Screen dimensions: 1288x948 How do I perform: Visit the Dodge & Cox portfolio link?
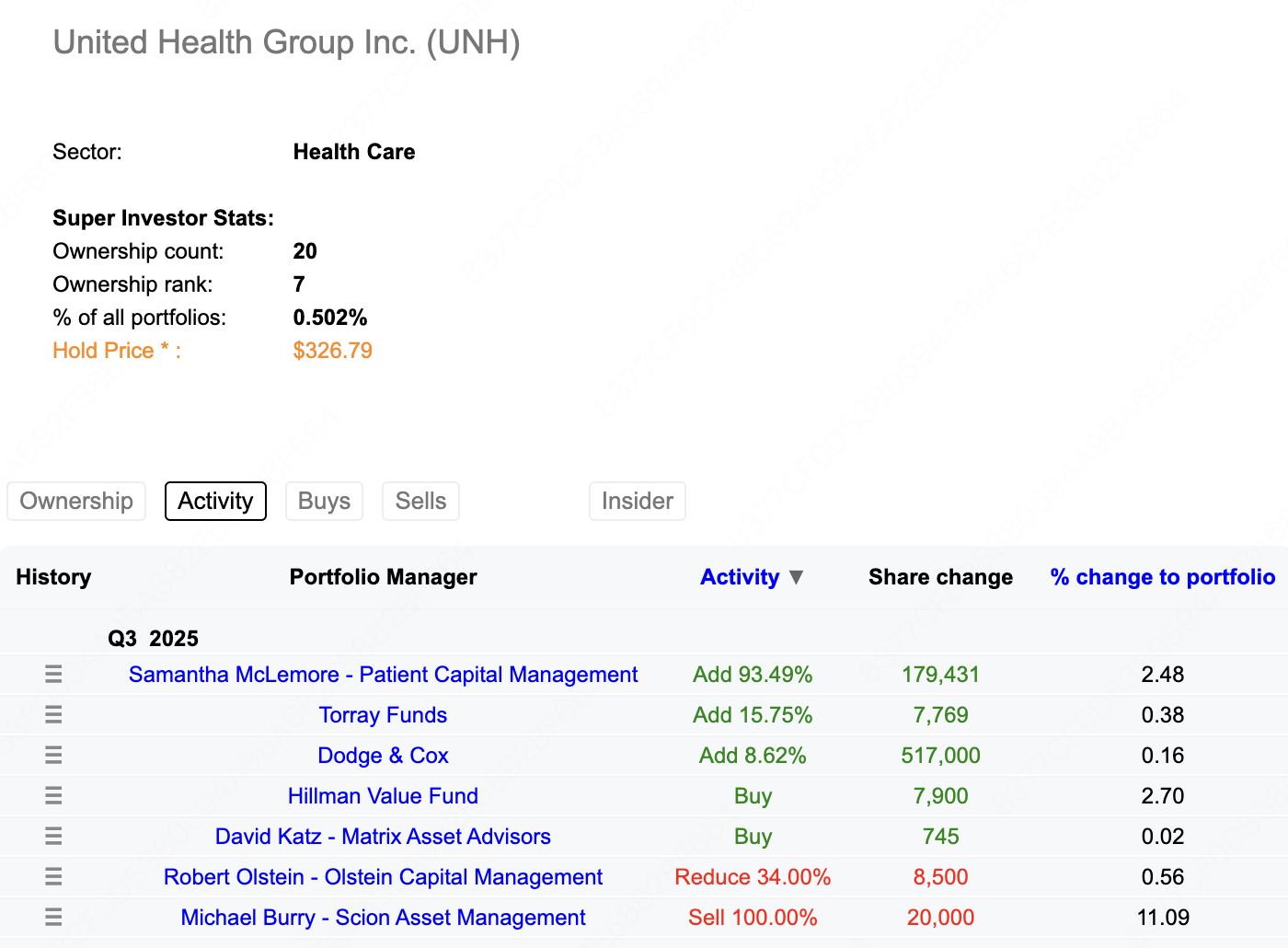pyautogui.click(x=383, y=756)
